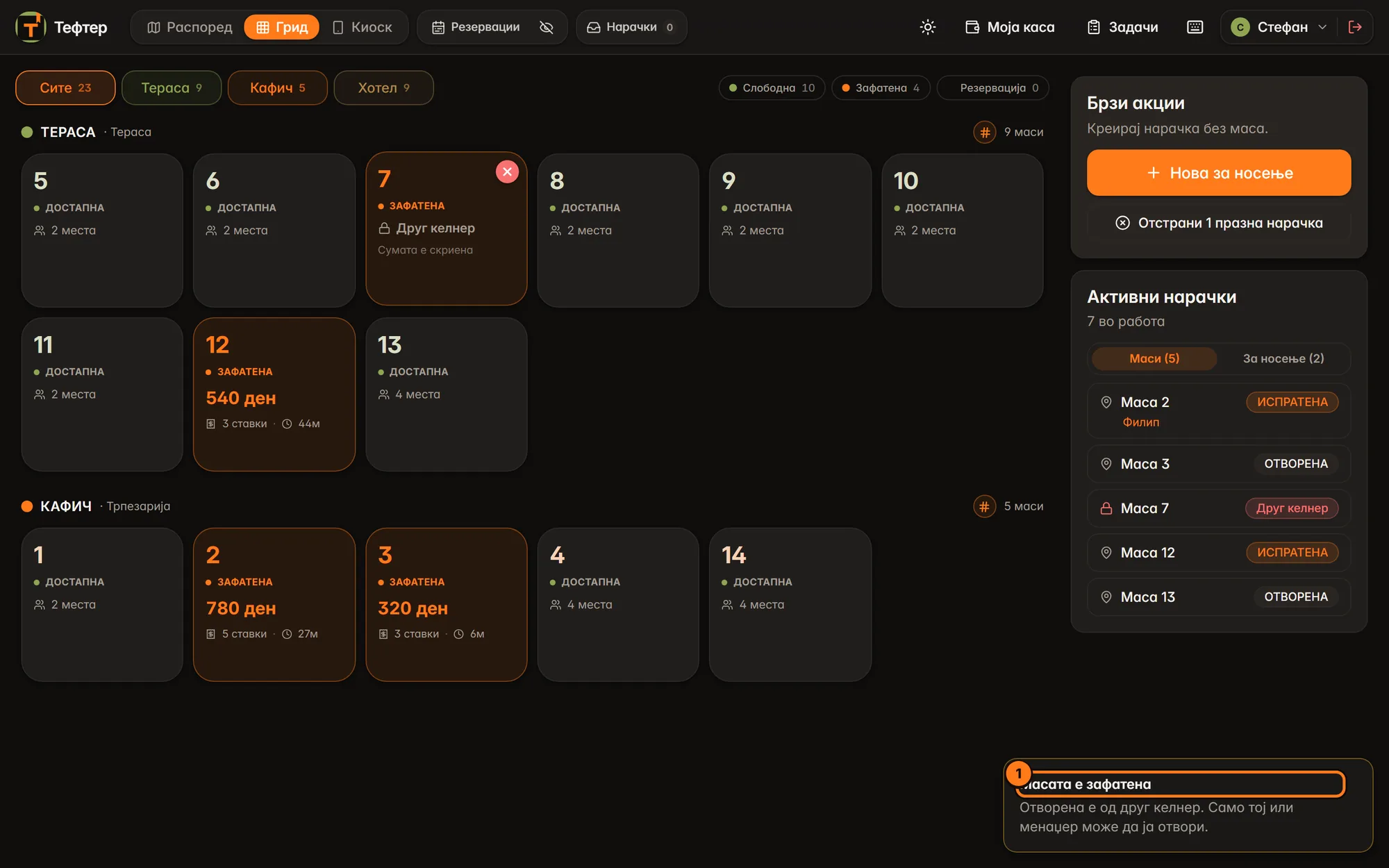Select the За носење (2) tab
This screenshot has width=1389, height=868.
(x=1283, y=358)
